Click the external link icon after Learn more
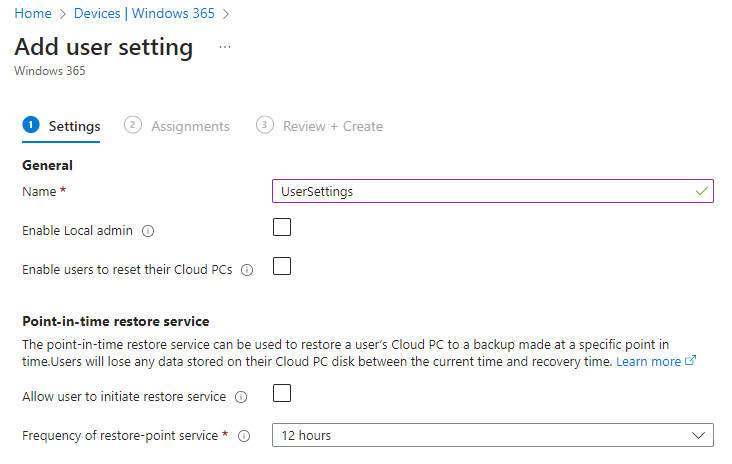The width and height of the screenshot is (732, 464). pos(690,361)
